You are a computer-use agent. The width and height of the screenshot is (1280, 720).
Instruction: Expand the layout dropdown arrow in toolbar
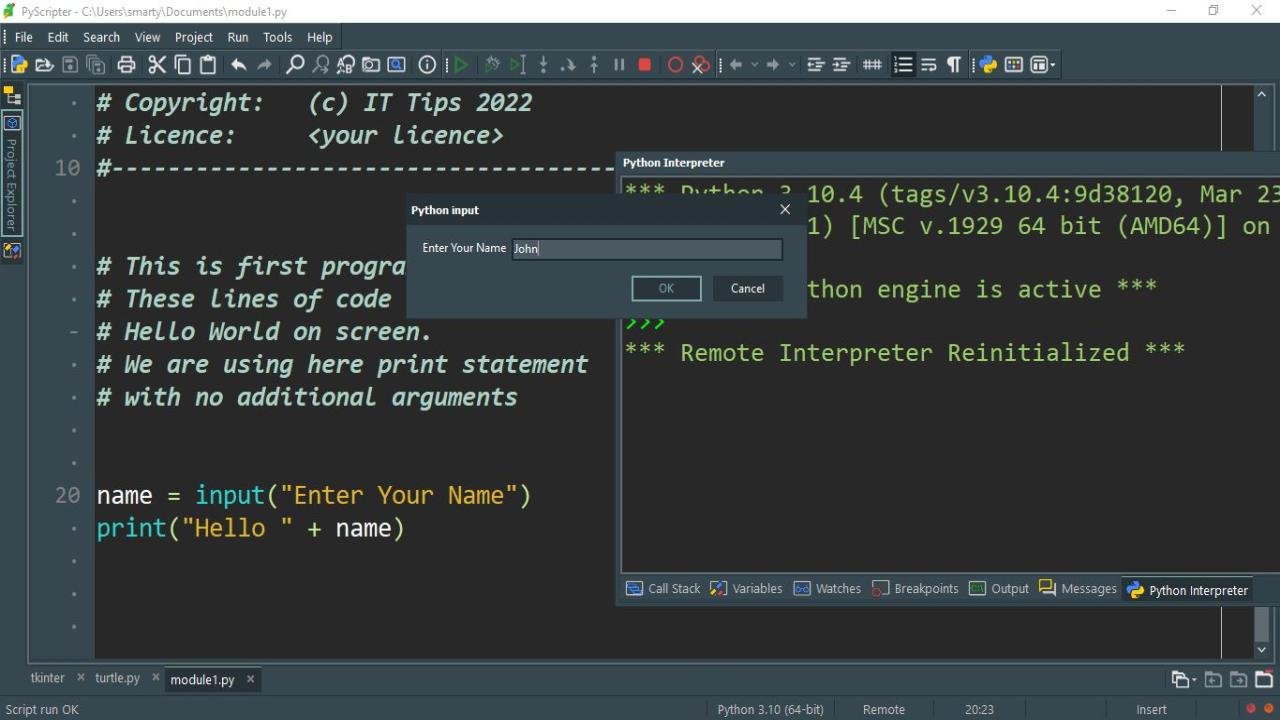point(1052,65)
